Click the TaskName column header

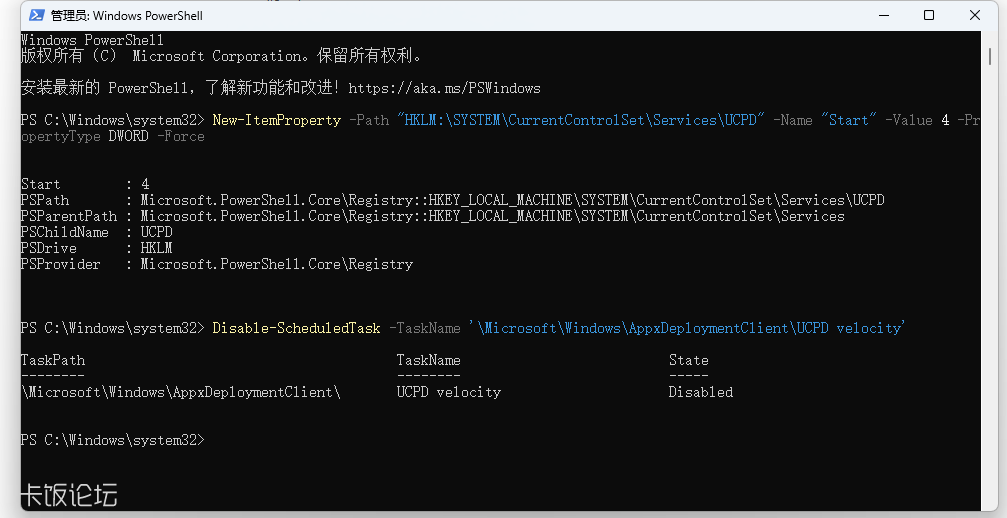428,360
